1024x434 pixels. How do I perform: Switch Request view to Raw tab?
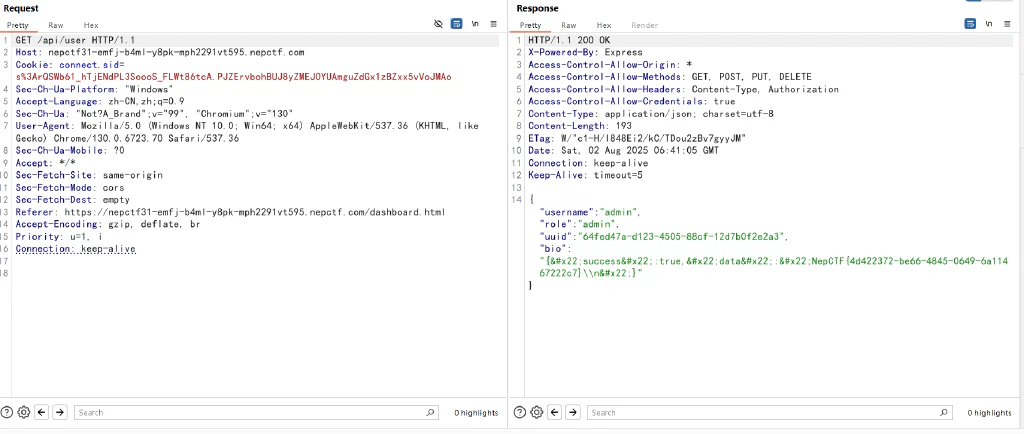point(56,25)
